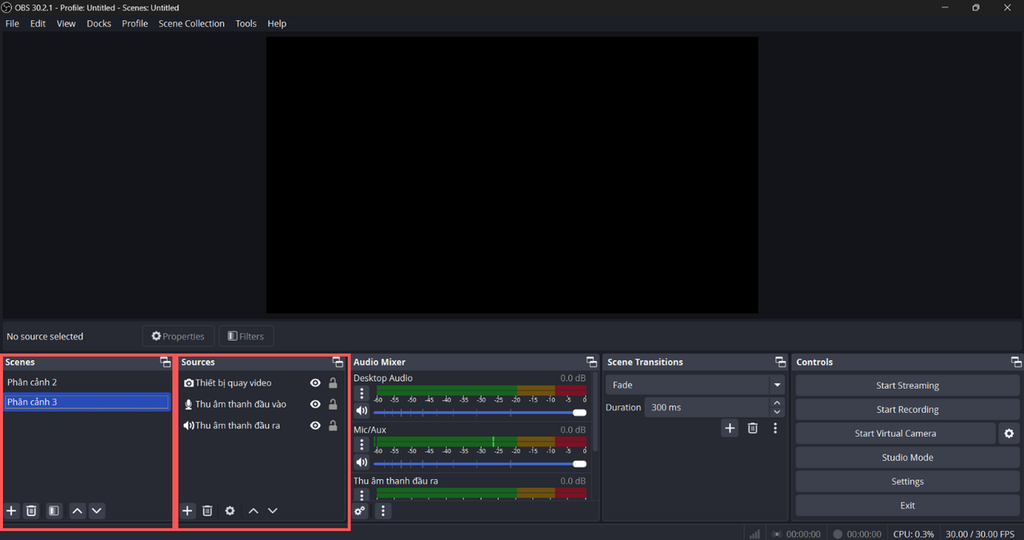
Task: Add a new source with the Sources plus icon
Action: pyautogui.click(x=187, y=511)
